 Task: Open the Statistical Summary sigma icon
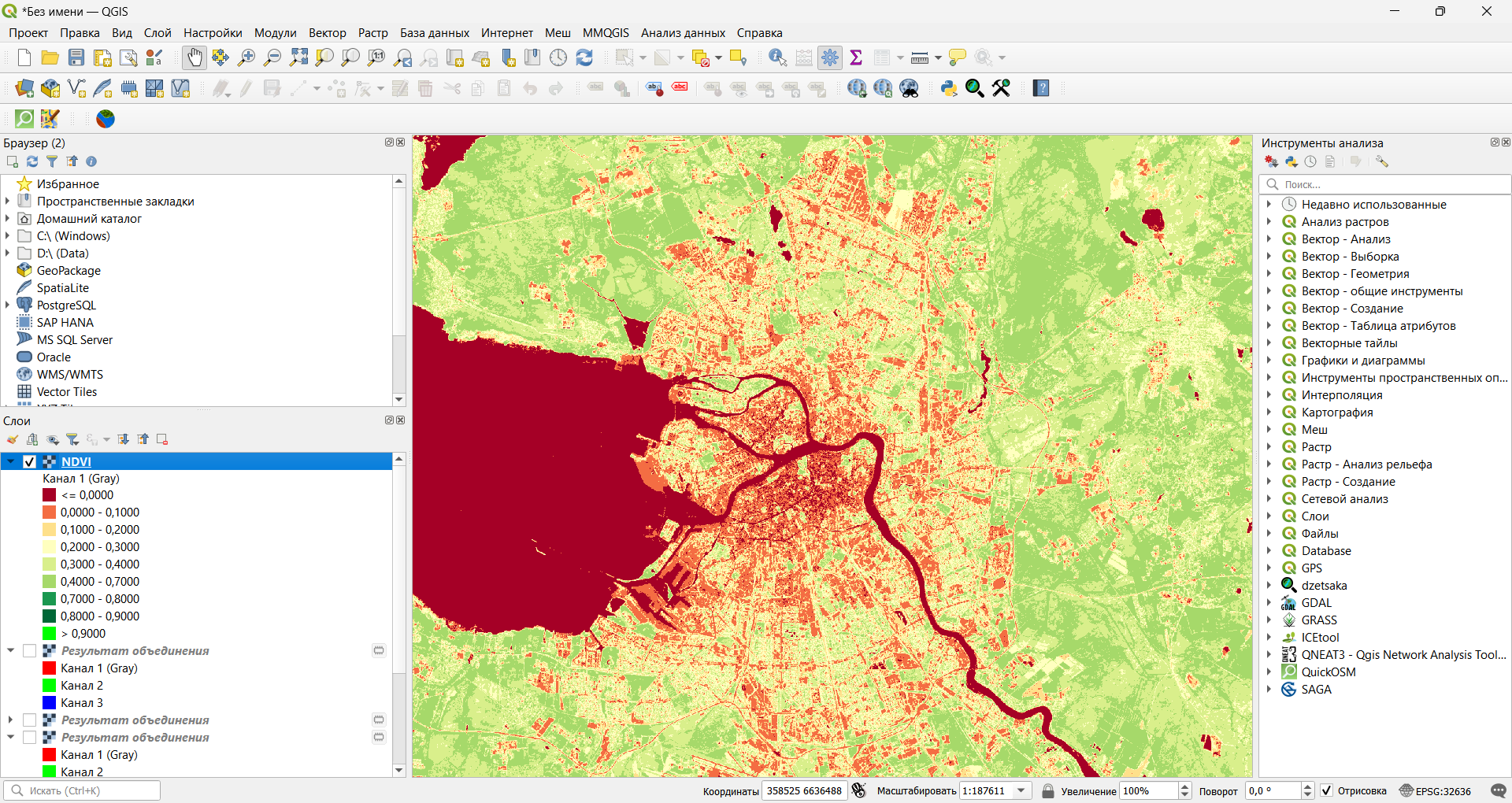click(856, 57)
